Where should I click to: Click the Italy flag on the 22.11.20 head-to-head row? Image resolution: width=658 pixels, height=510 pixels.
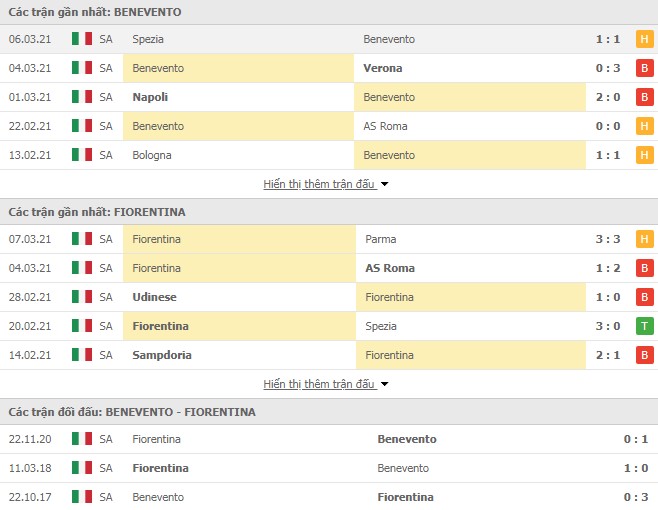[x=82, y=439]
